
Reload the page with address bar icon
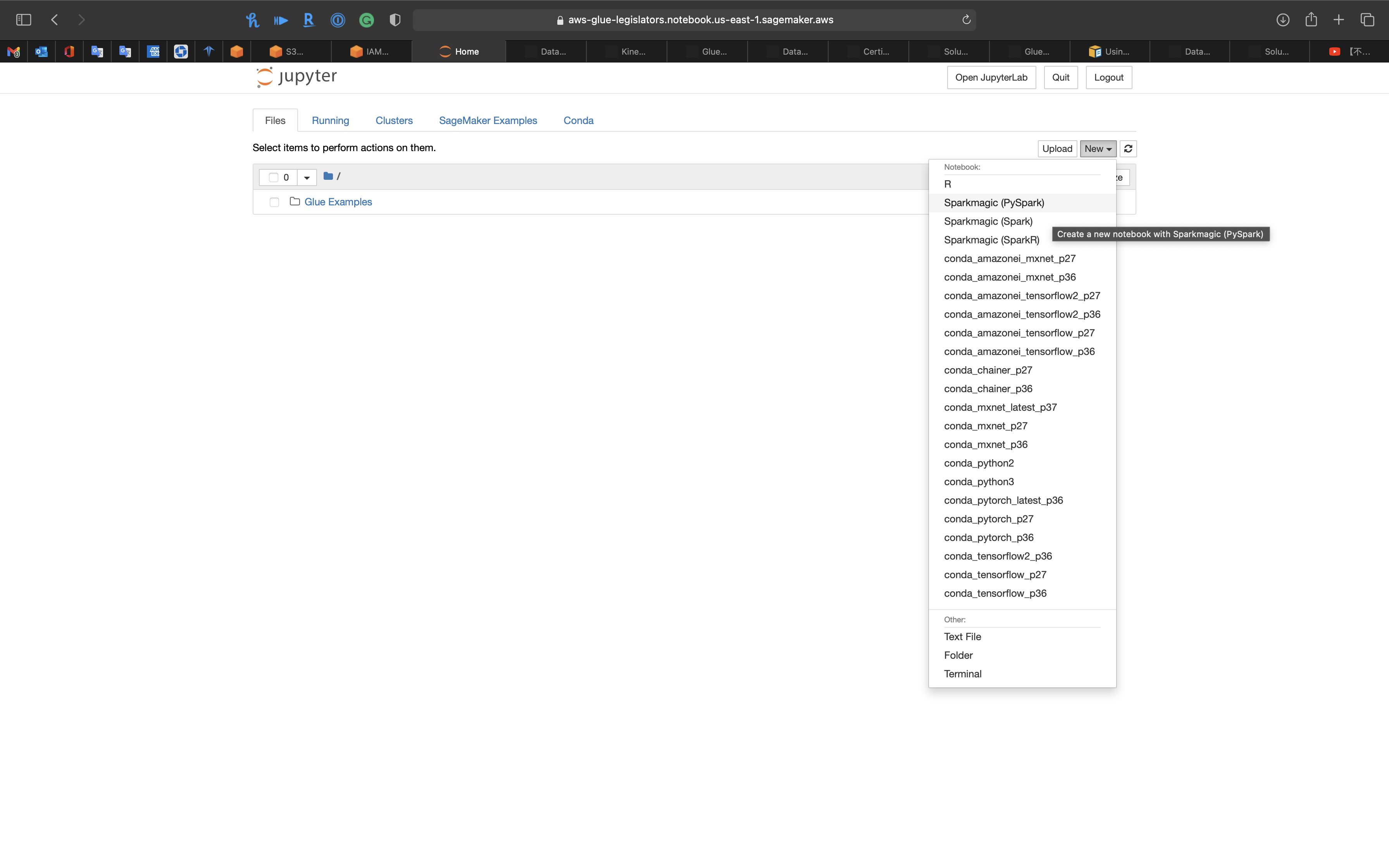[966, 19]
